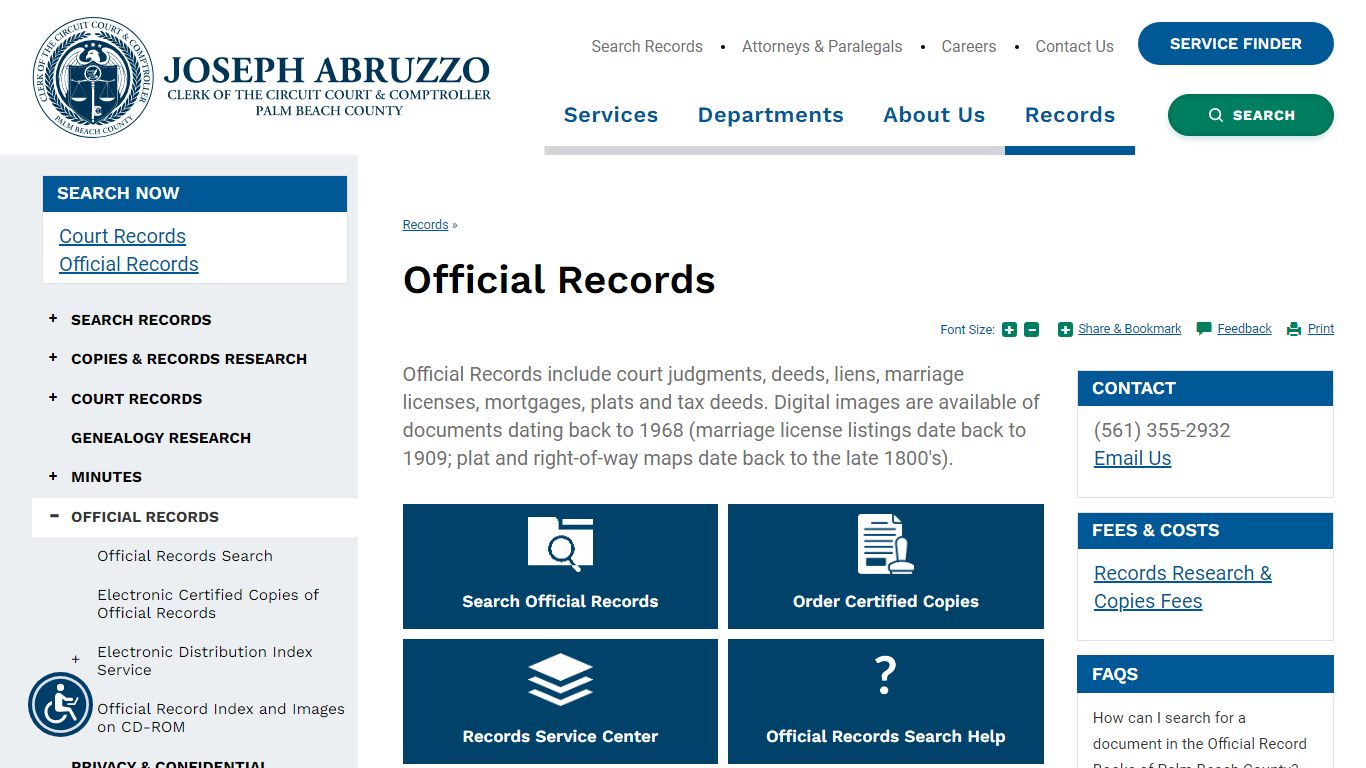Expand Electronic Distribution Index Service submenu

[76, 660]
